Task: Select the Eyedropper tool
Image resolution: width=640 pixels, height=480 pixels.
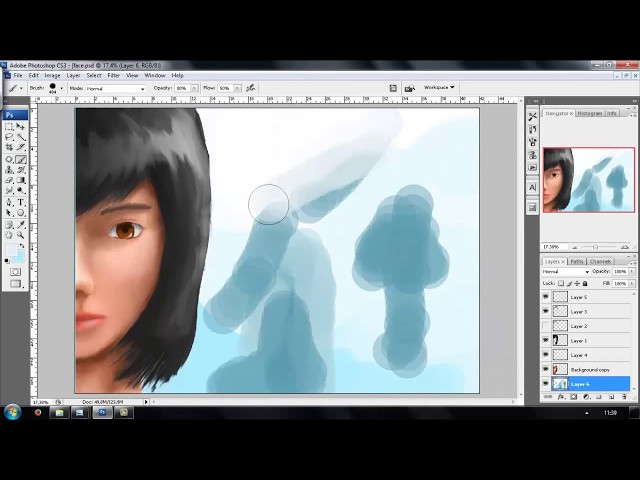Action: click(x=21, y=224)
